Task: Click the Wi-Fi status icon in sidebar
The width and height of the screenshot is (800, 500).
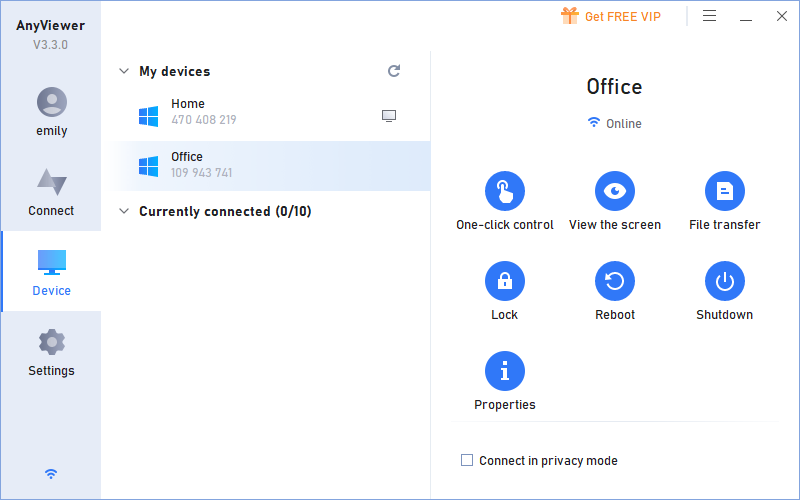Action: click(x=51, y=474)
